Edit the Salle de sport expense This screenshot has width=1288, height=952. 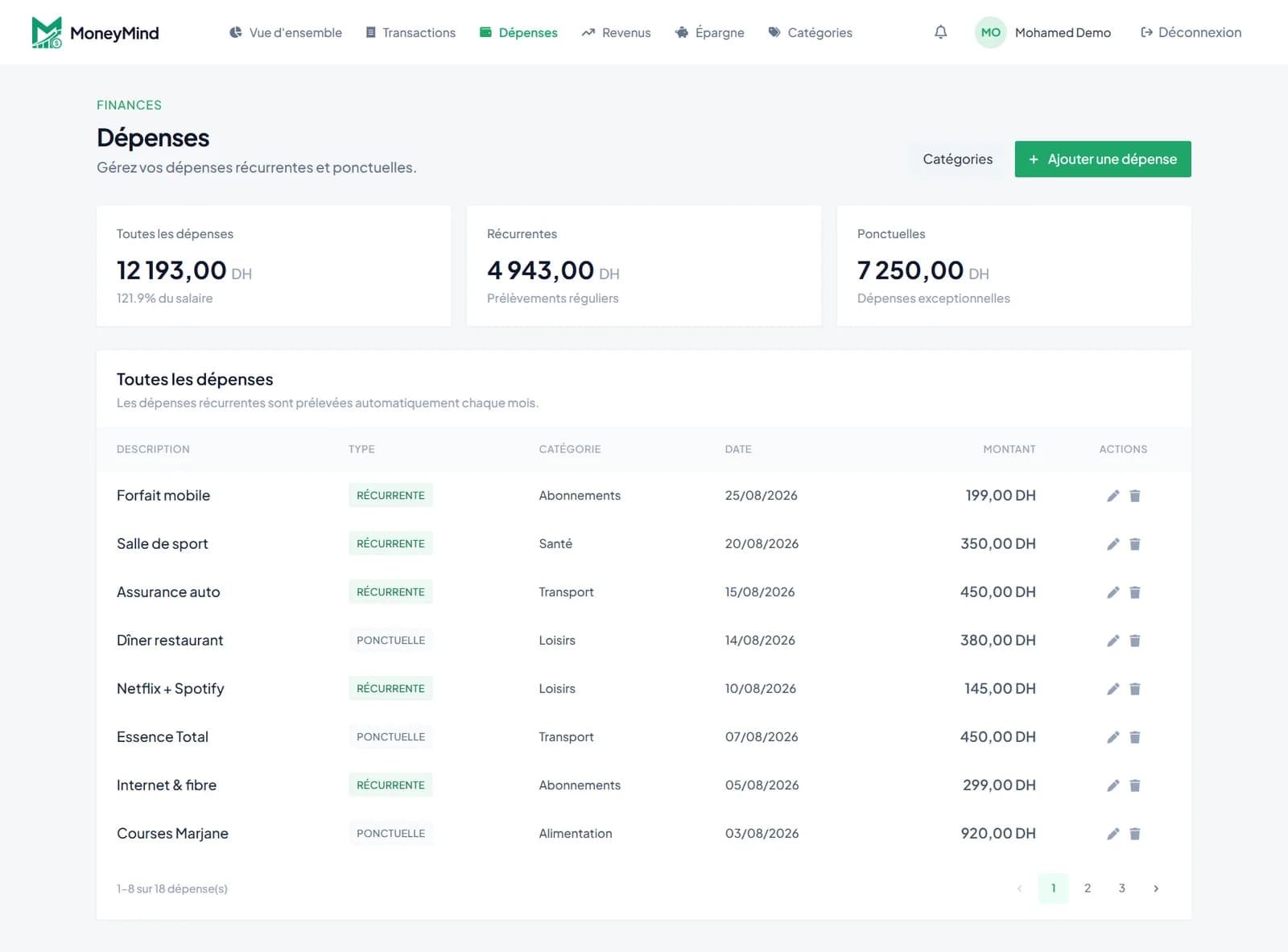[1113, 544]
